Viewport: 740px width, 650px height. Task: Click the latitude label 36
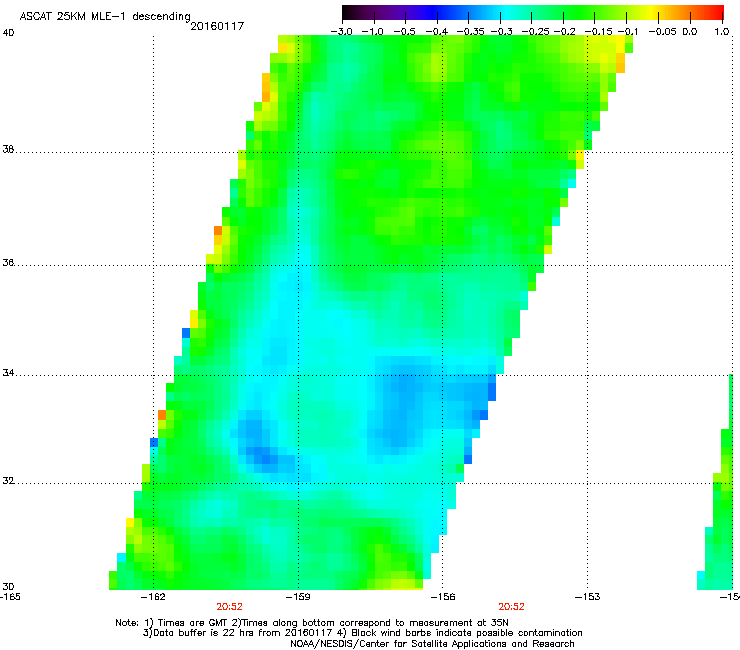pyautogui.click(x=8, y=262)
